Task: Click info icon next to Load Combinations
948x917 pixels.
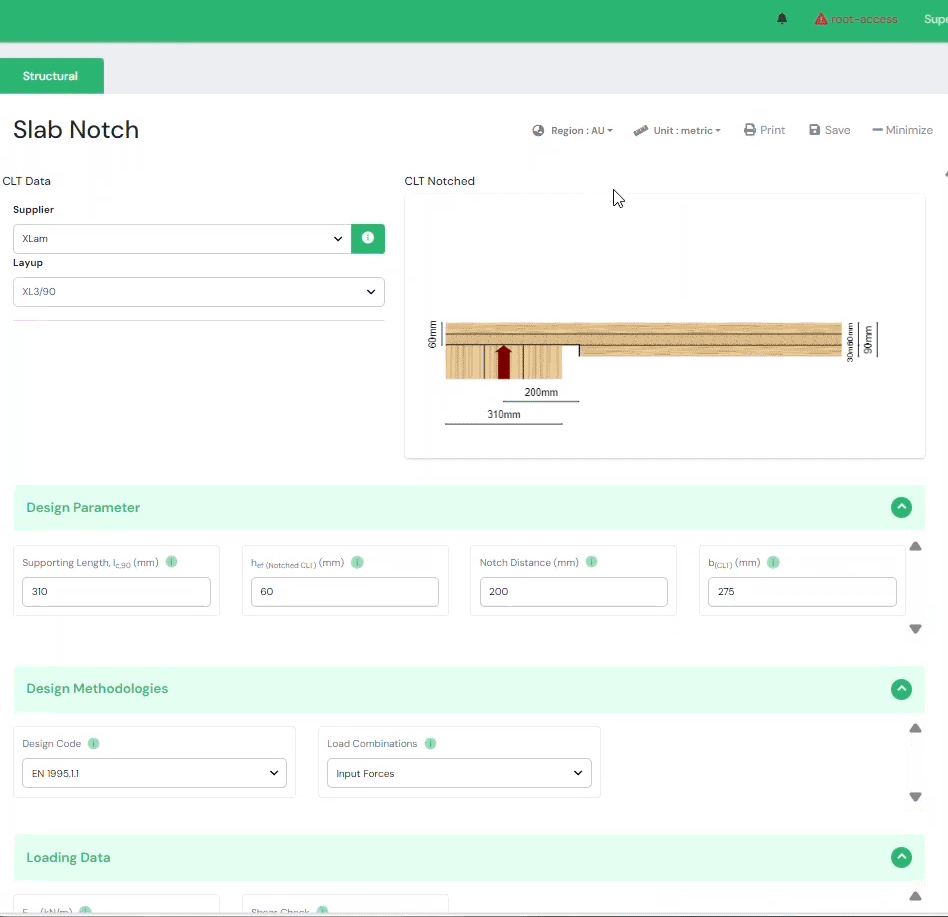Action: pyautogui.click(x=430, y=744)
